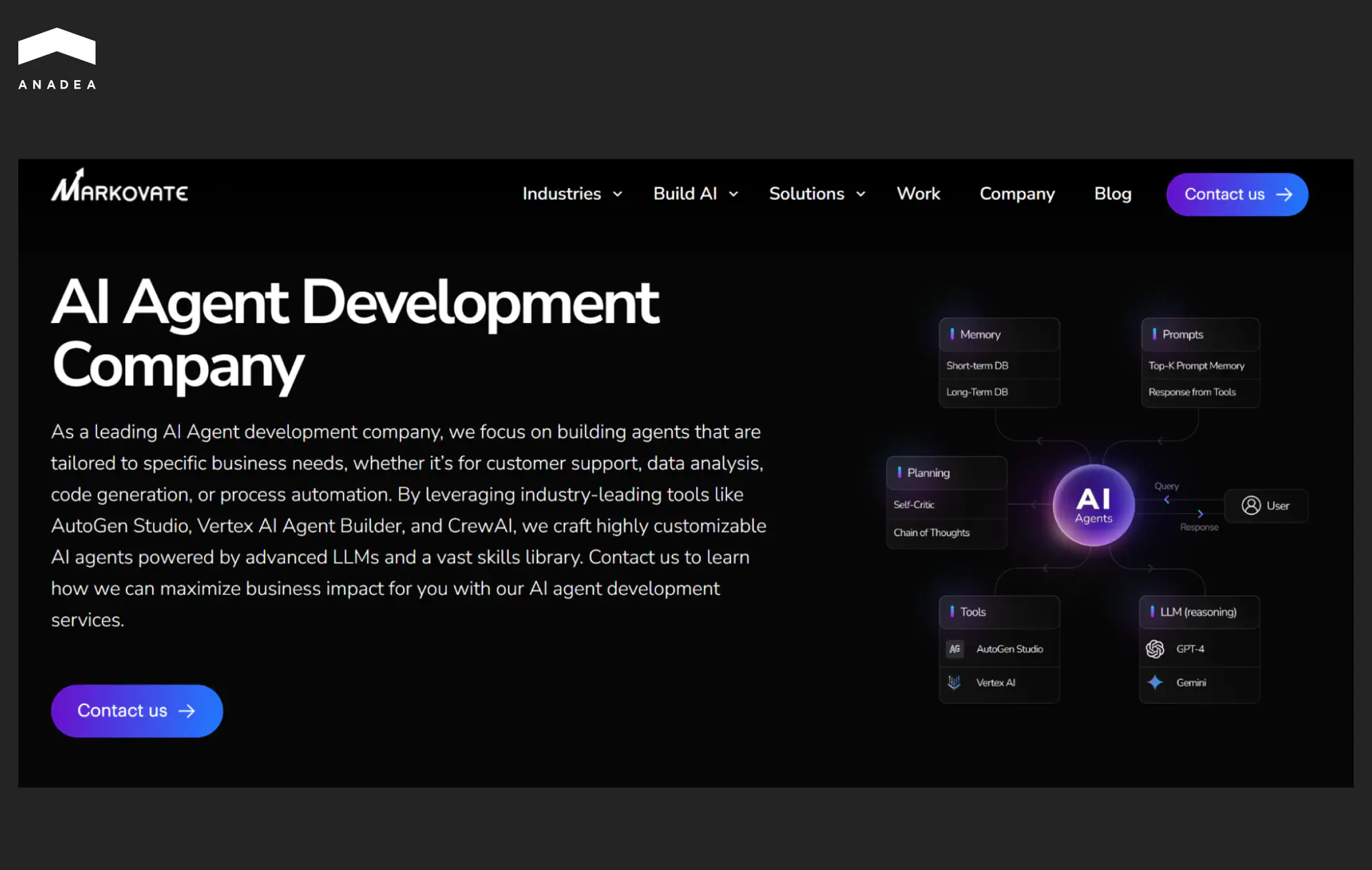Viewport: 1372px width, 870px height.
Task: Expand the Solutions dropdown chevron
Action: pos(861,194)
